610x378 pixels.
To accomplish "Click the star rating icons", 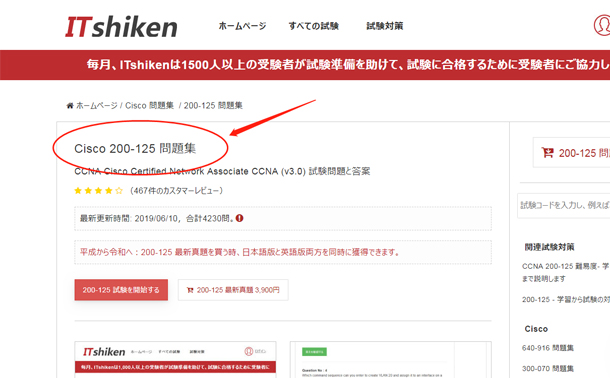I will 98,191.
